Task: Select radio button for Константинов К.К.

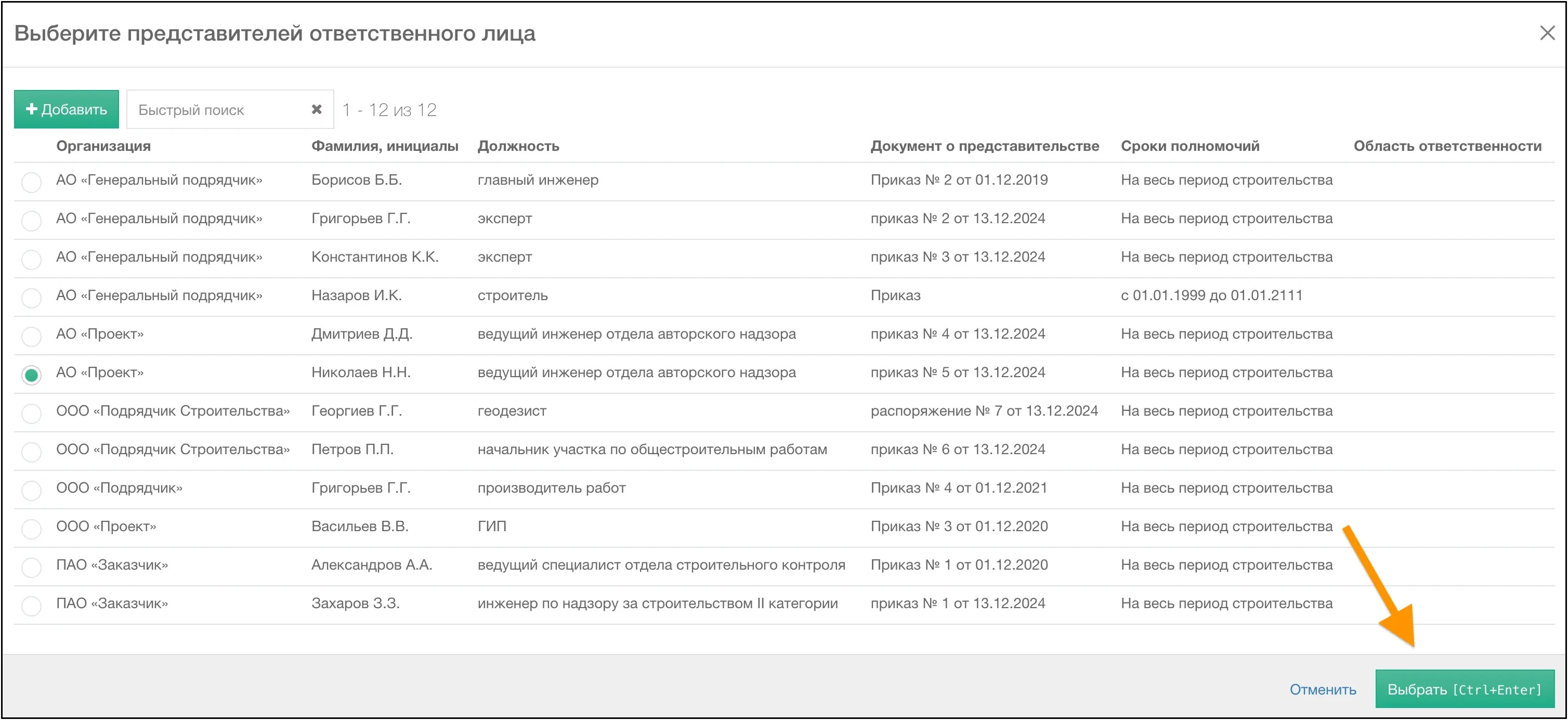Action: (x=31, y=259)
